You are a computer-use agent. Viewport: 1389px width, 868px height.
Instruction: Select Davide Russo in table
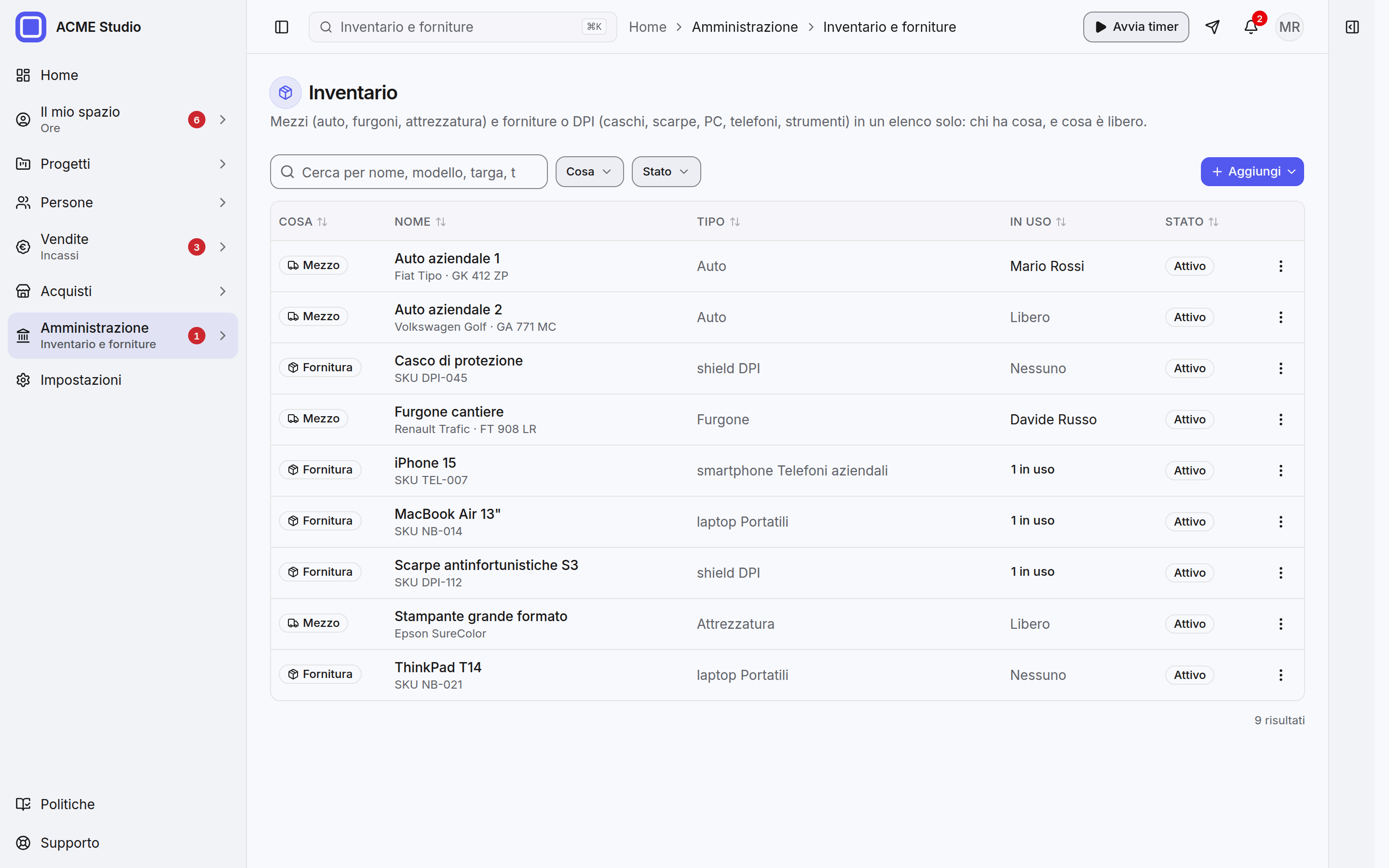[x=1053, y=420]
